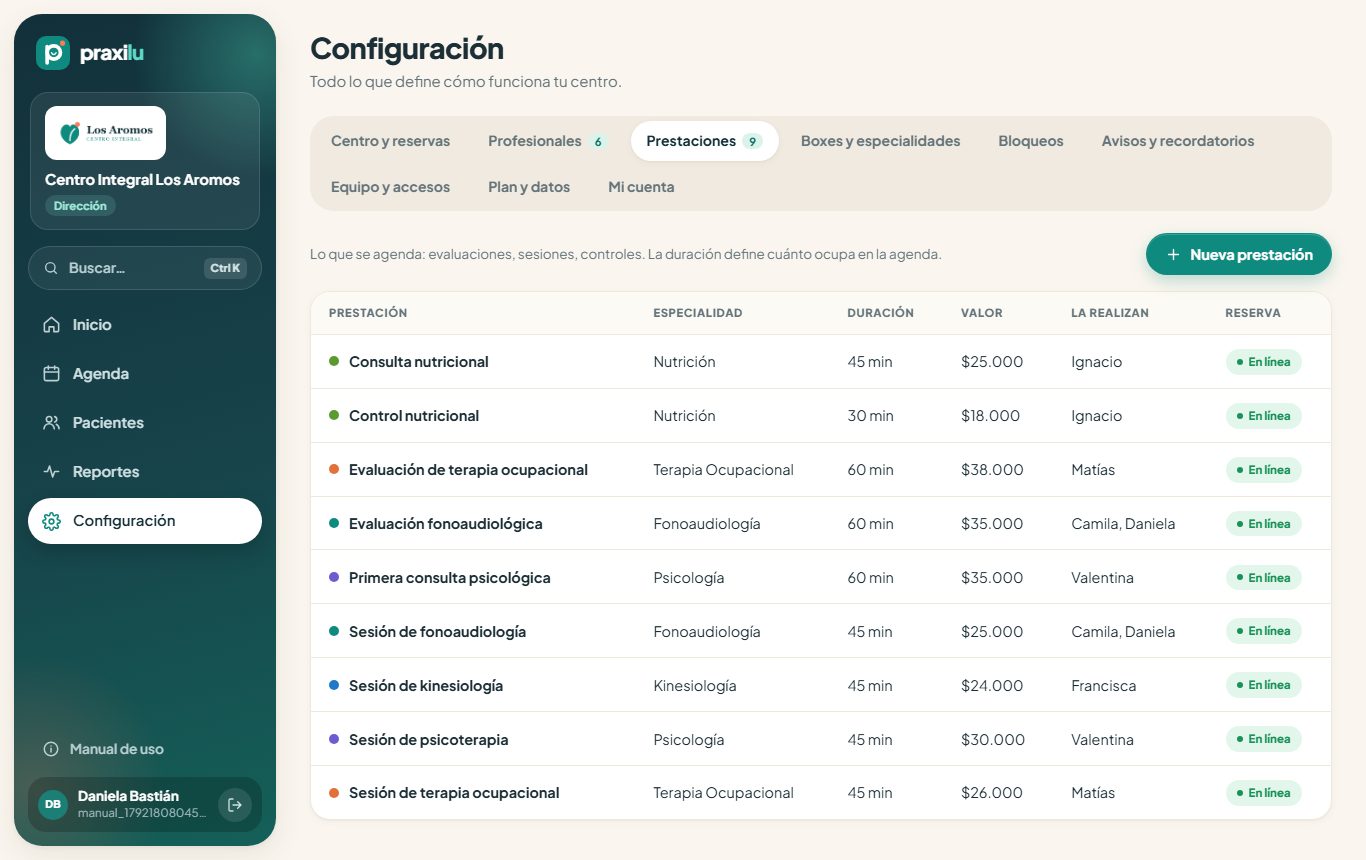Click the DB user avatar
The height and width of the screenshot is (860, 1366).
53,805
